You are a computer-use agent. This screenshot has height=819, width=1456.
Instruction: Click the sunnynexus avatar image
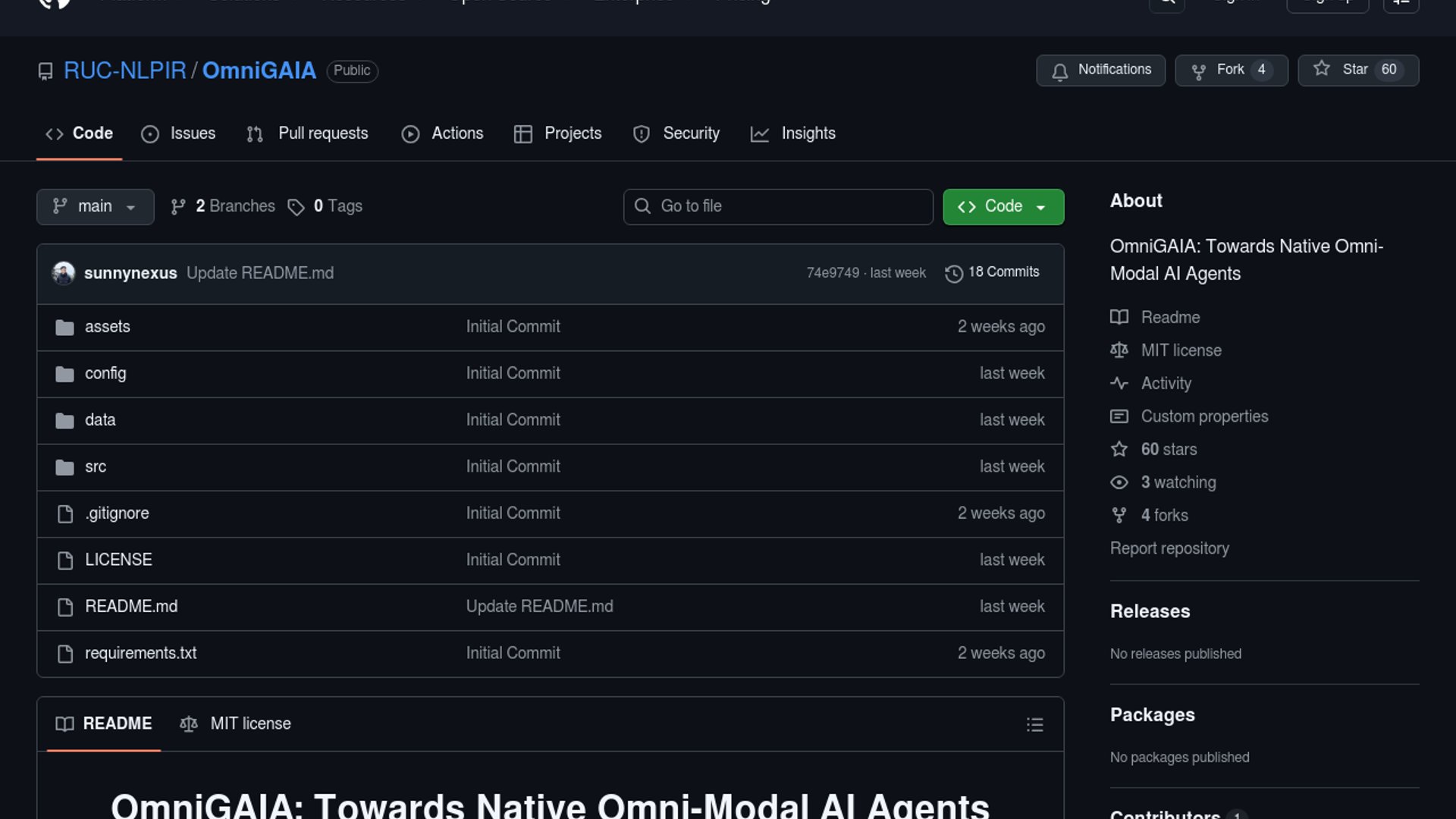pyautogui.click(x=64, y=273)
